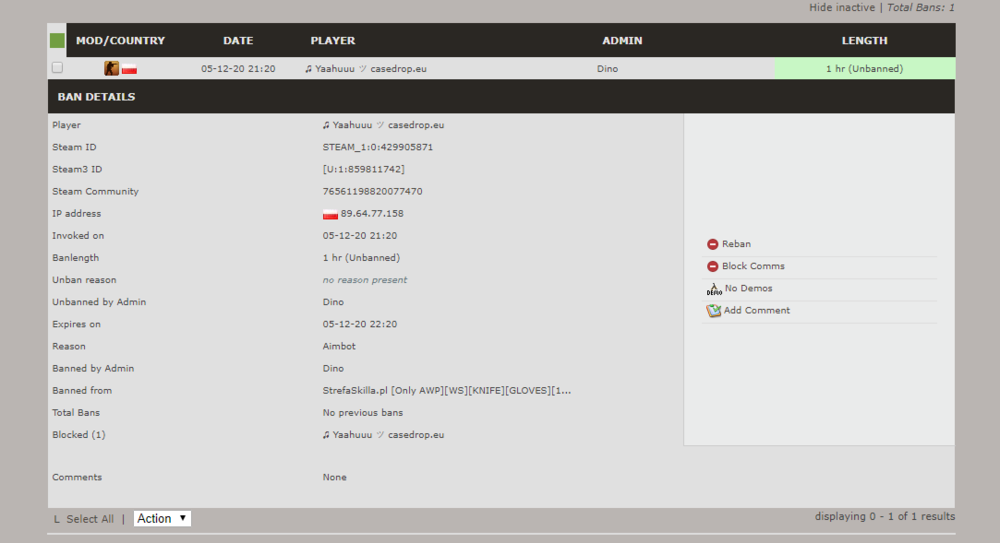
Task: Click the Steam Community number 76561198820077470
Action: (372, 191)
